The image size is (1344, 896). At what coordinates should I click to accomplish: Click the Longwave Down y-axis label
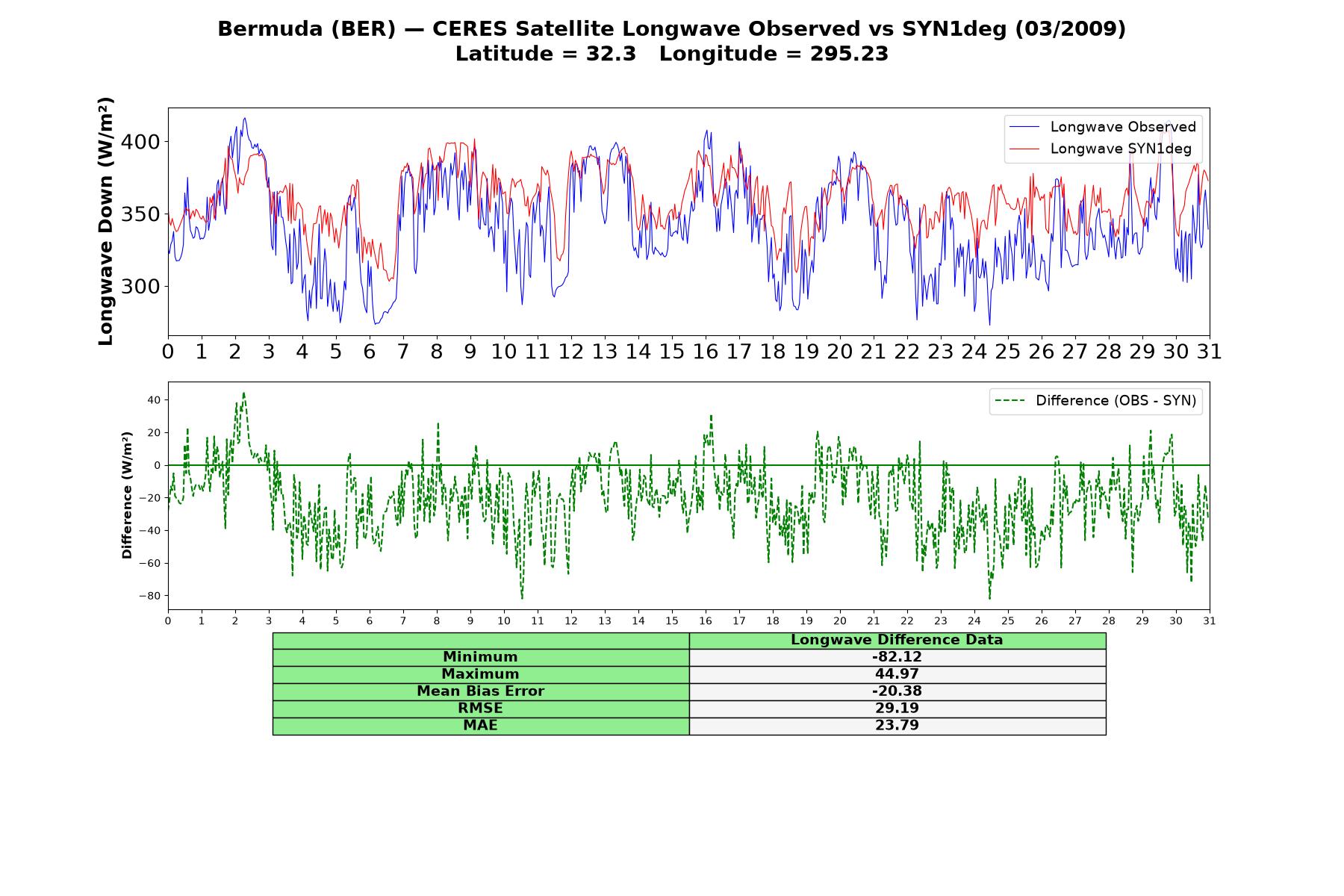pos(106,221)
